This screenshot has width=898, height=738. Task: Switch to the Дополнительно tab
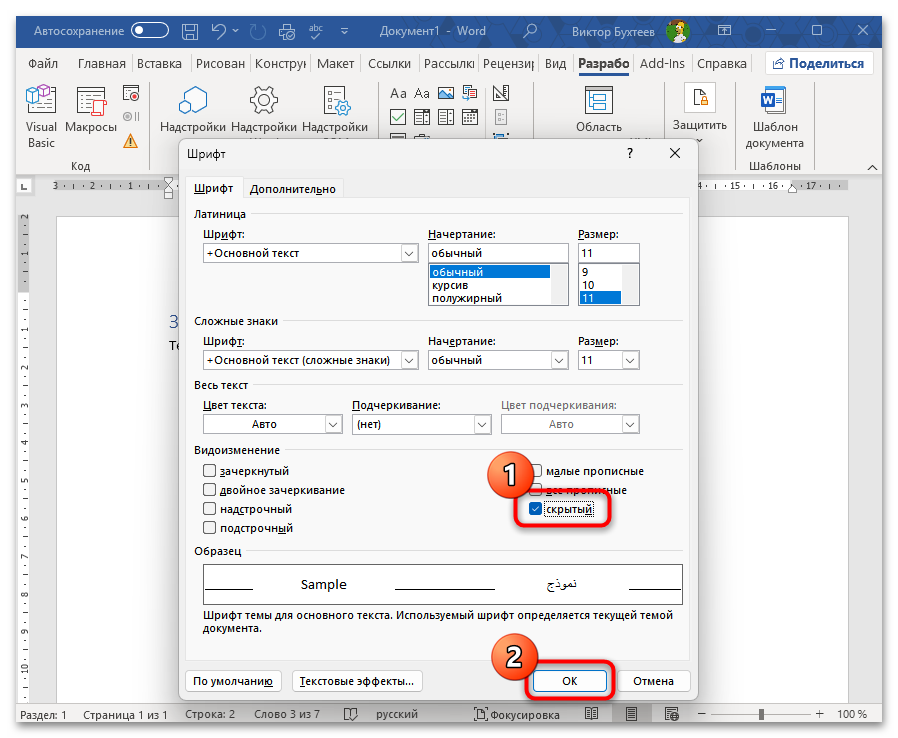coord(292,189)
